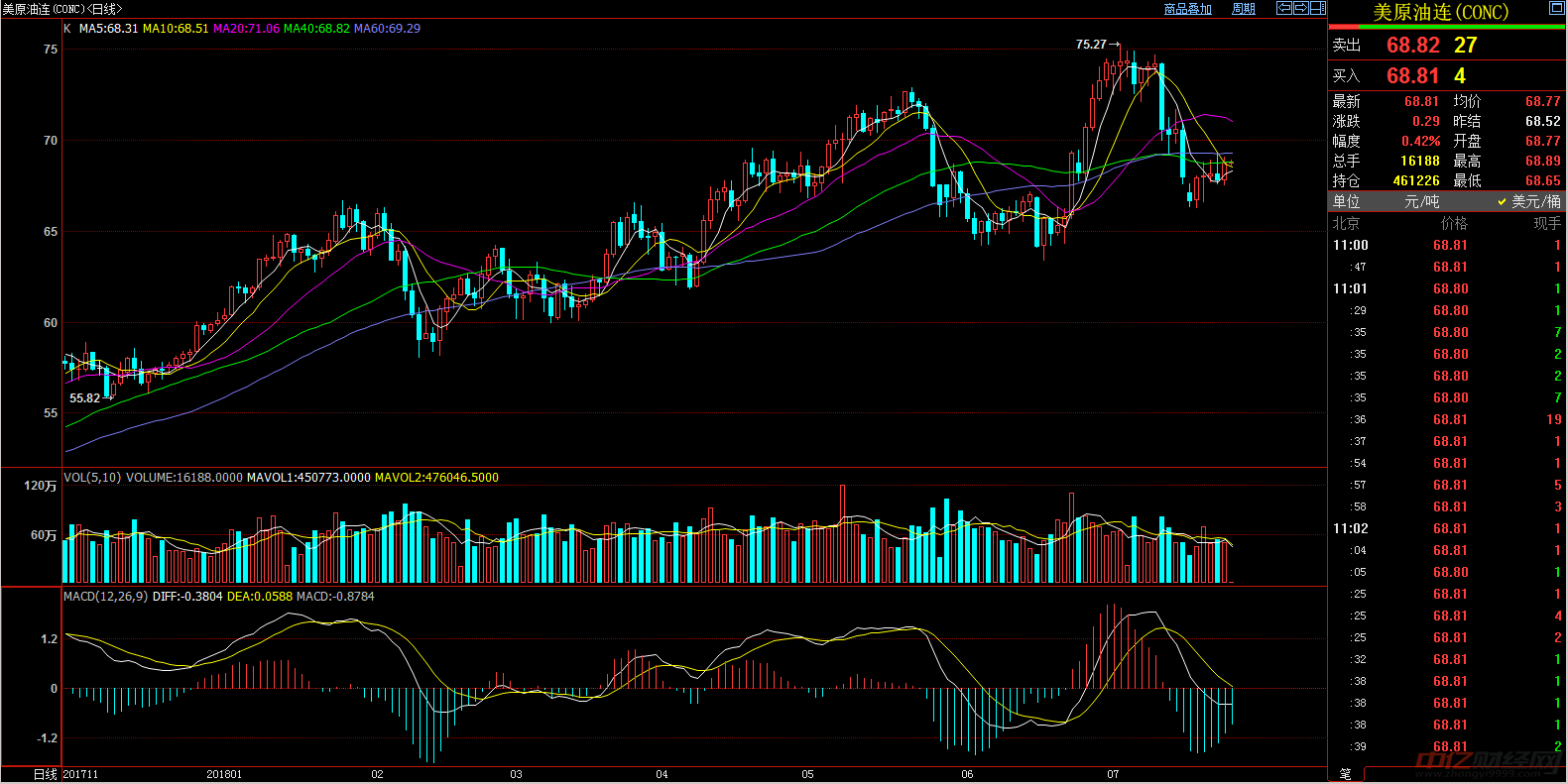
Task: Click the 日线 label on the time axis
Action: [x=45, y=774]
